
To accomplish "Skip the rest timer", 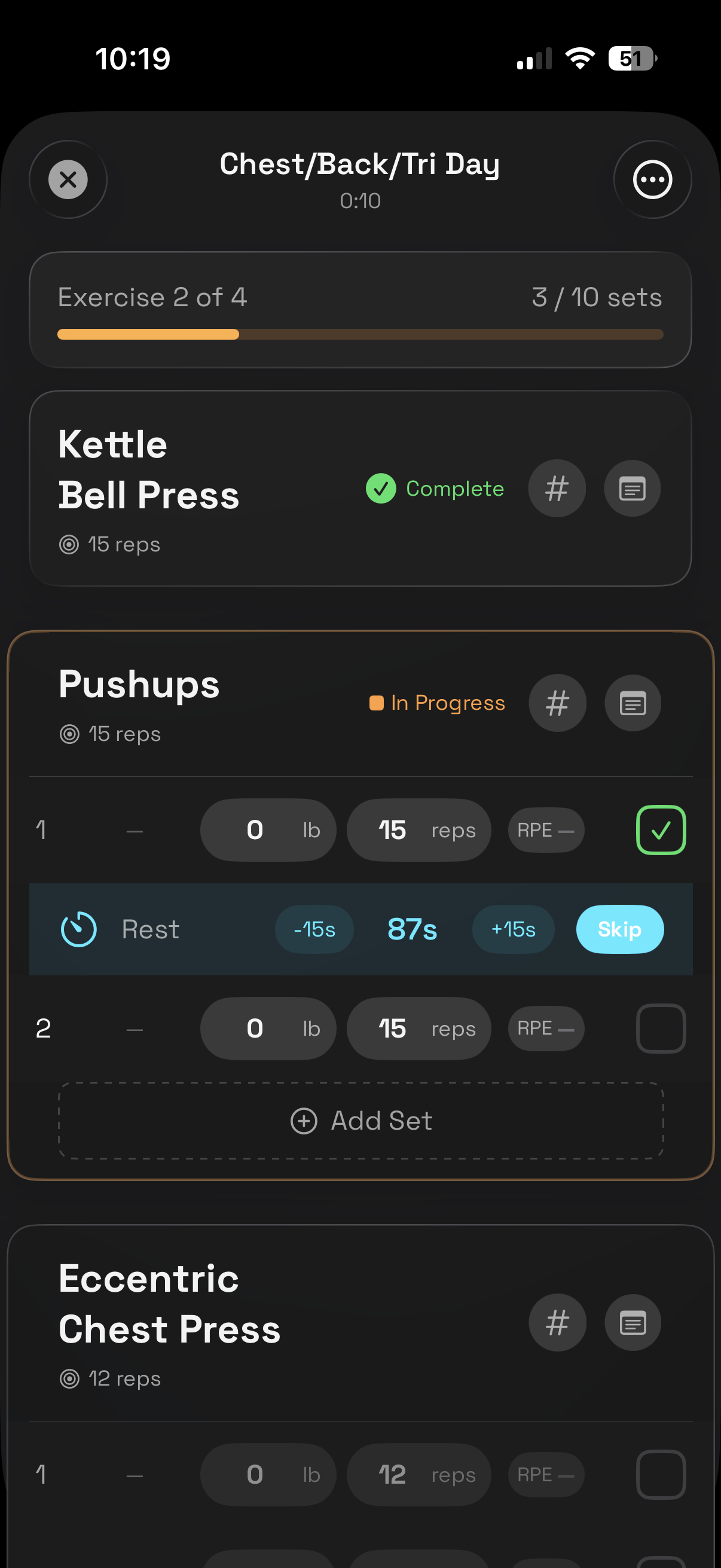I will tap(619, 929).
